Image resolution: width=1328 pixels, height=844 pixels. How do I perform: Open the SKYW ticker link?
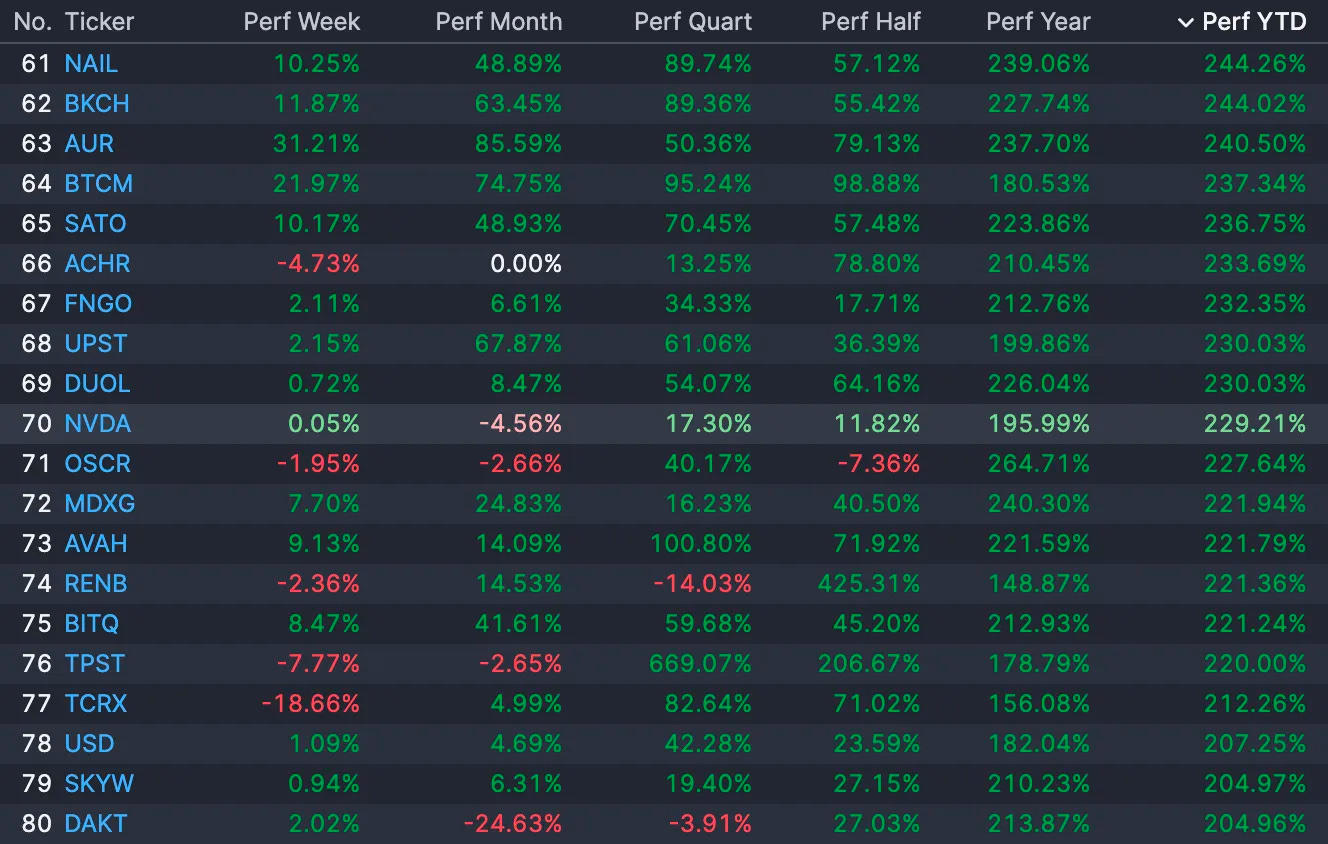tap(99, 784)
